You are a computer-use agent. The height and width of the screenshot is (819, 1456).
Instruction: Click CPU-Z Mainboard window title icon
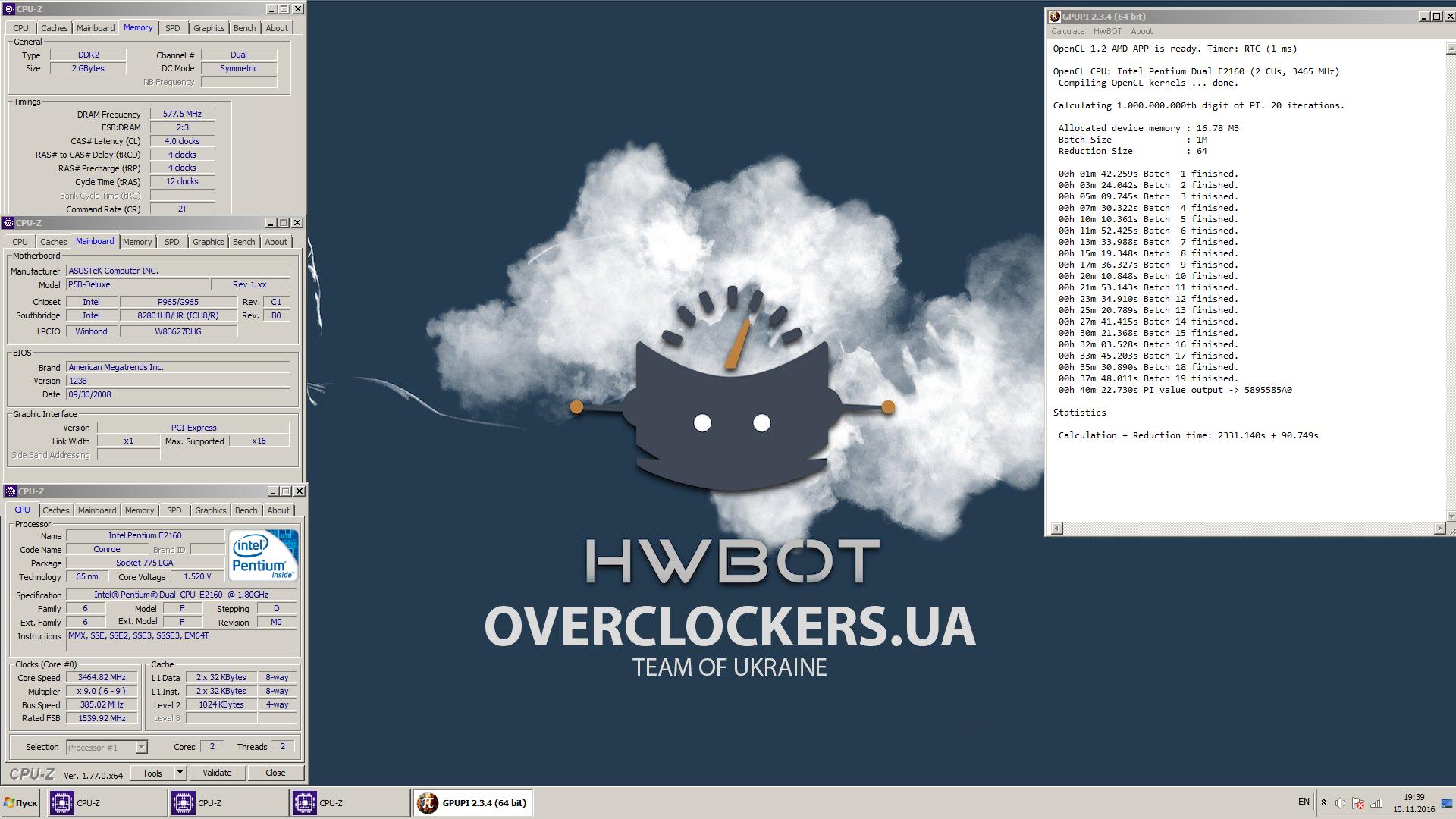8,223
